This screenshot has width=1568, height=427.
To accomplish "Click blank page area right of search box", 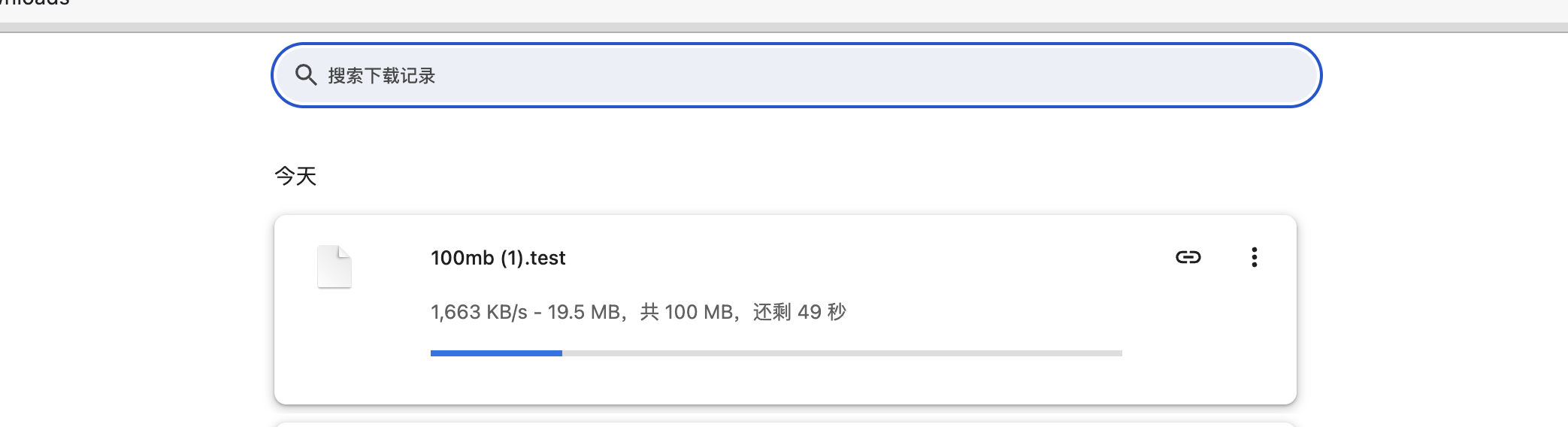I will coord(1443,75).
